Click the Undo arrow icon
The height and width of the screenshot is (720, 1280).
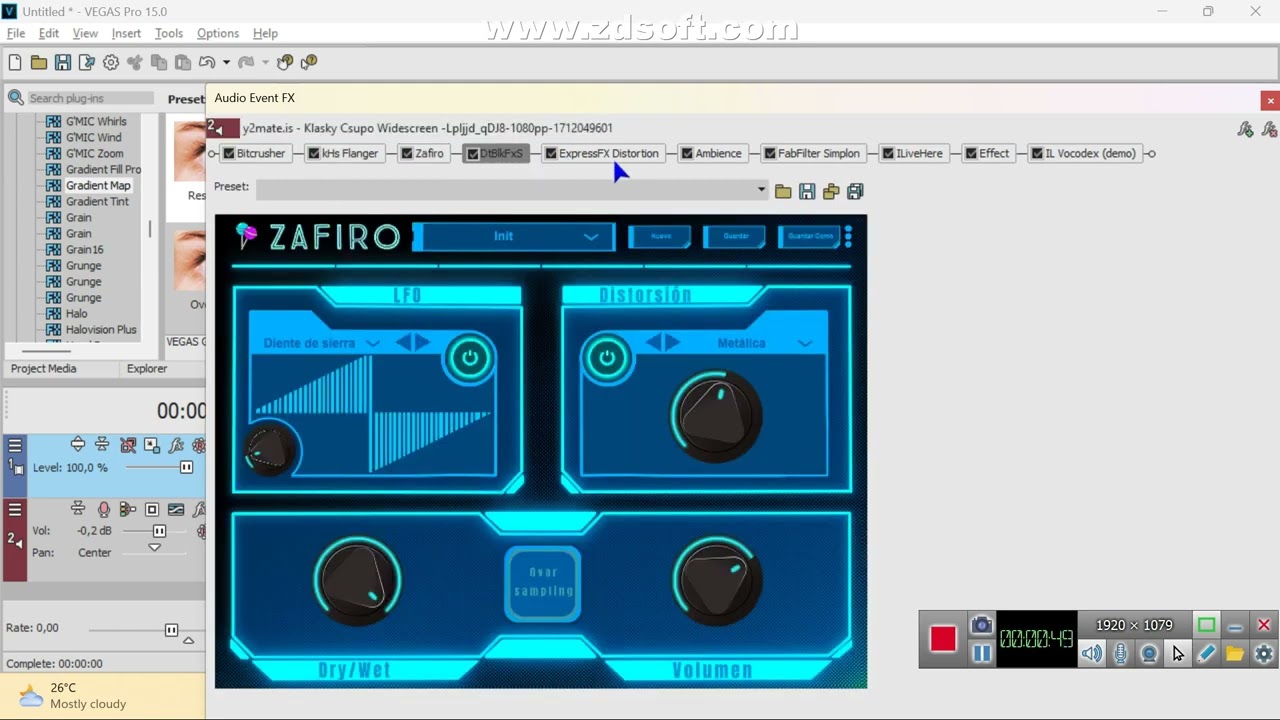tap(207, 62)
